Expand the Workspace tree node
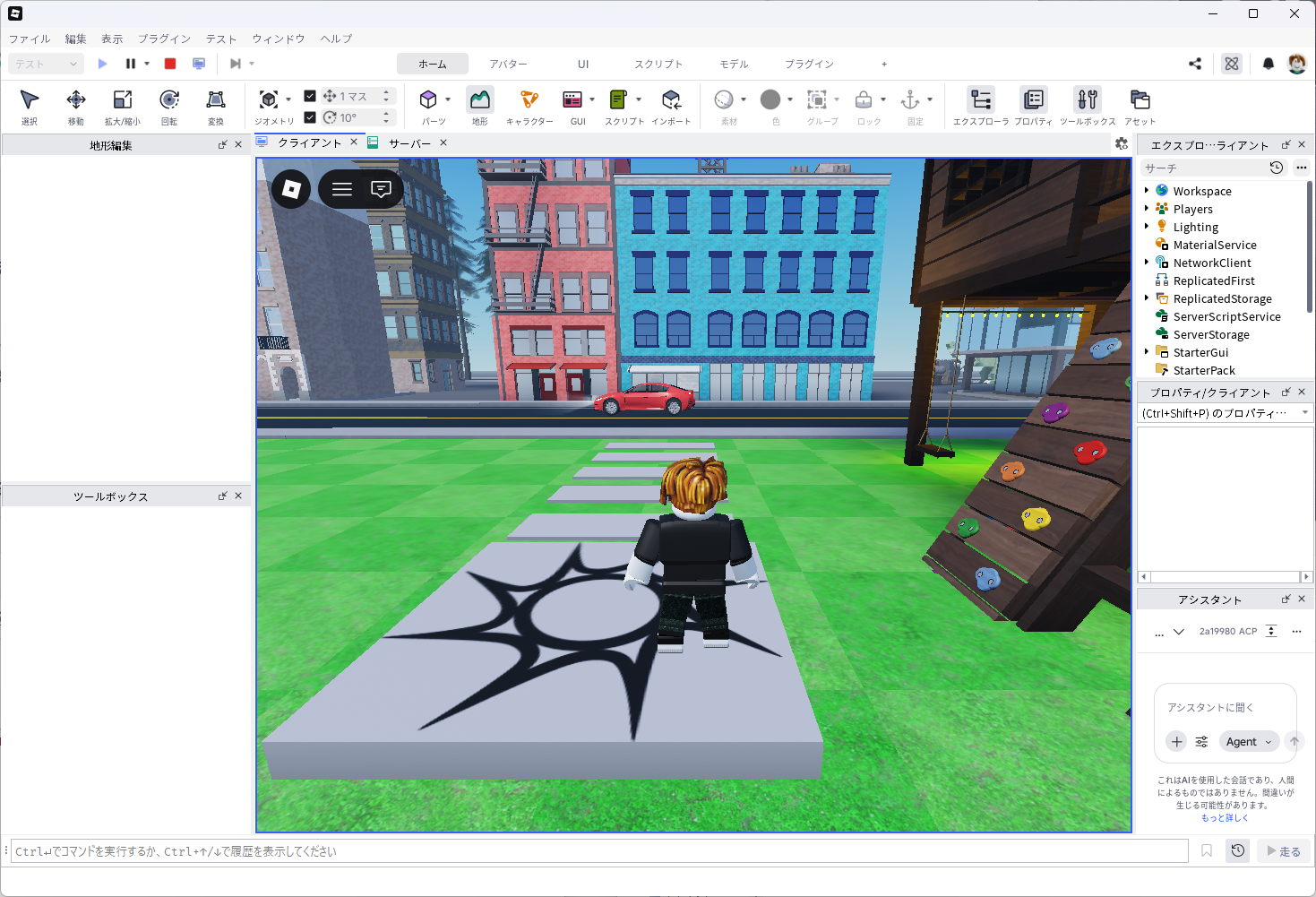Viewport: 1316px width, 897px height. pyautogui.click(x=1147, y=190)
